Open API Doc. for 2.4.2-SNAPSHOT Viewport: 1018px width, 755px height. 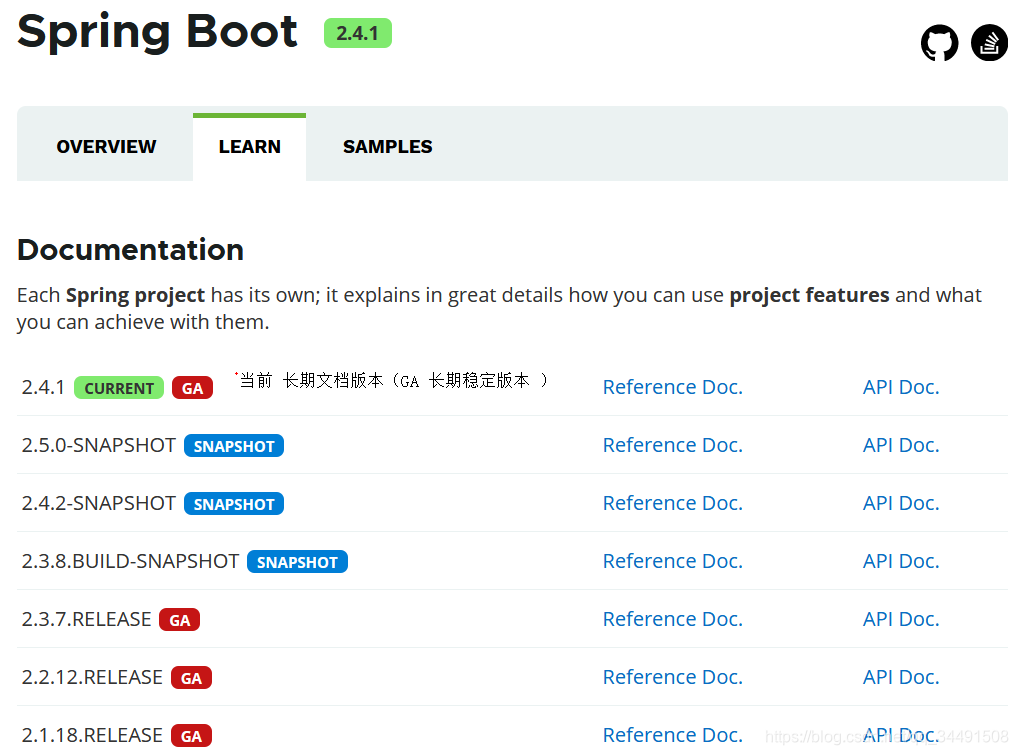(x=901, y=503)
